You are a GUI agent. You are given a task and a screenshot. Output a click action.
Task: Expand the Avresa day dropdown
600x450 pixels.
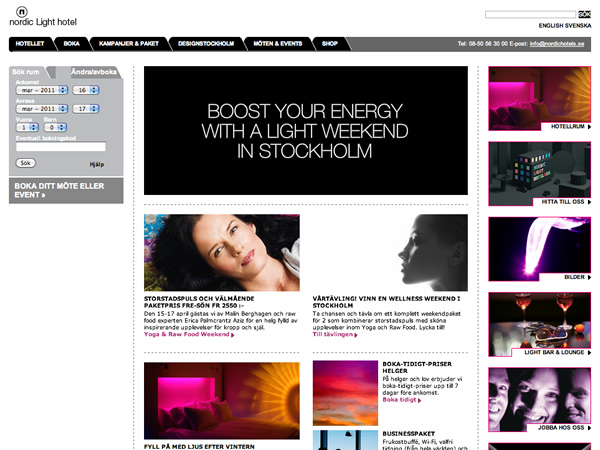(84, 108)
